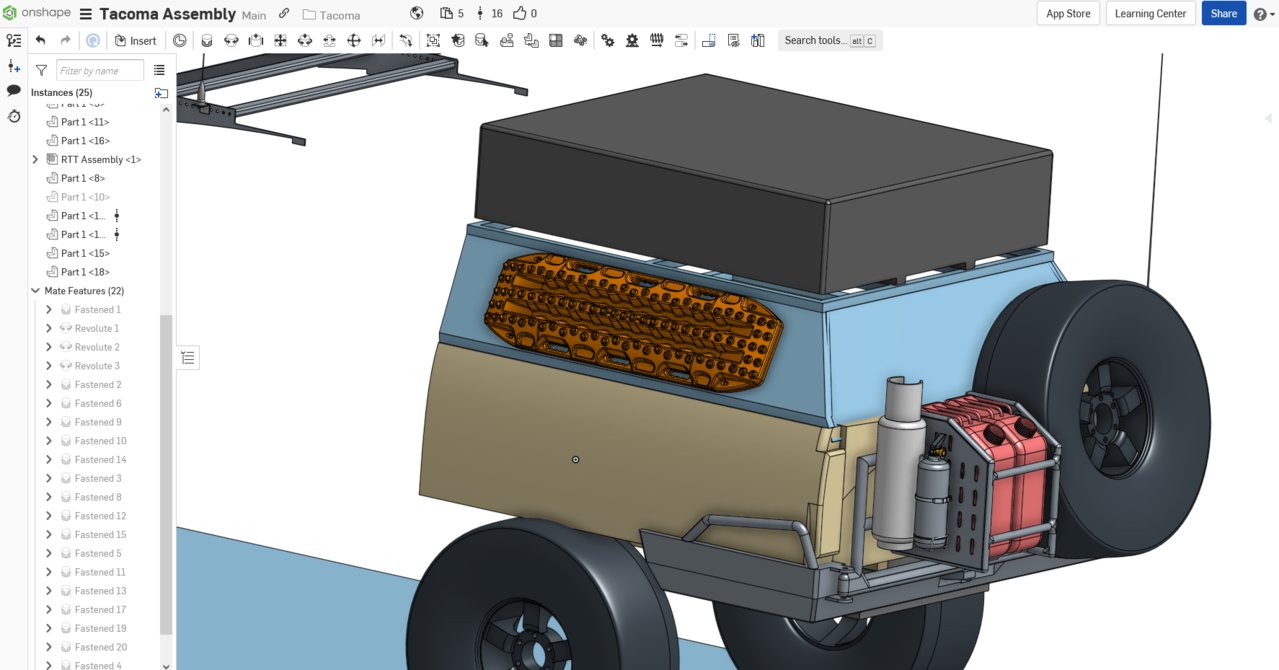Select the Linear pattern tool

coord(556,40)
